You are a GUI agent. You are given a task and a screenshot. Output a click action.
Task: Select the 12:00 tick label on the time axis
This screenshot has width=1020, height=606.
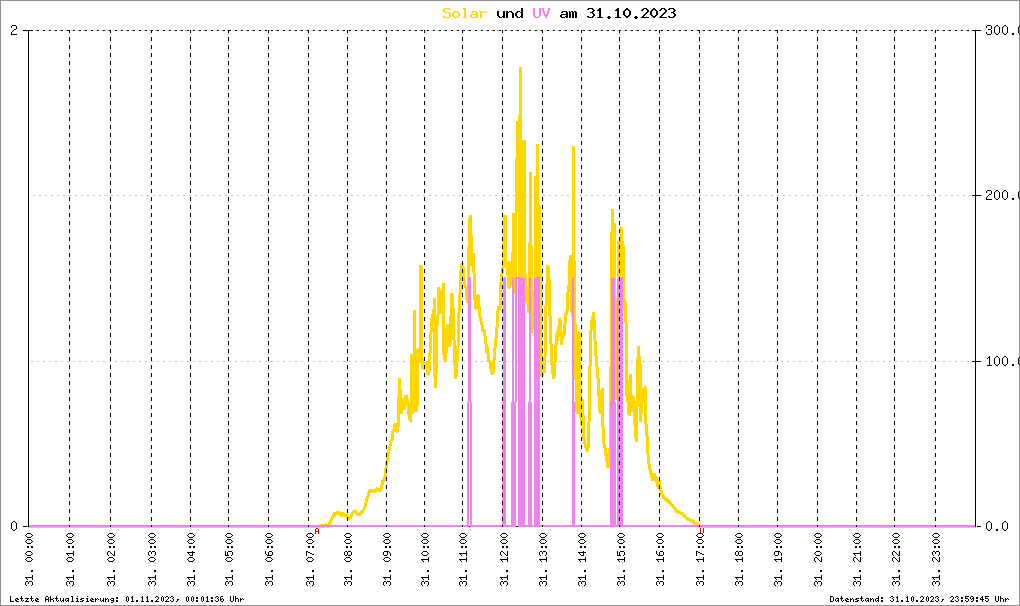pos(504,561)
